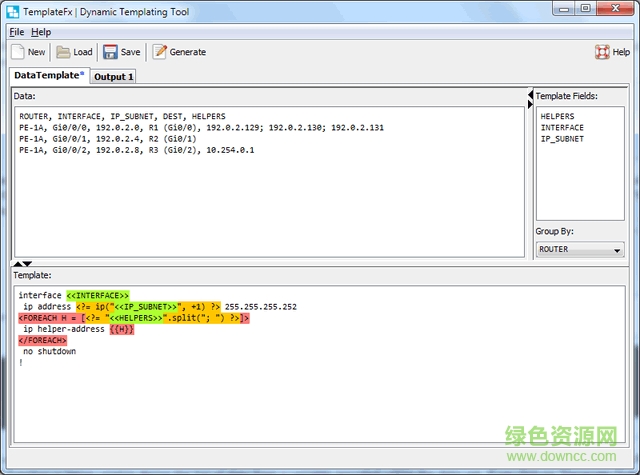640x475 pixels.
Task: Click down arrow on horizontal splitter
Action: (27, 264)
